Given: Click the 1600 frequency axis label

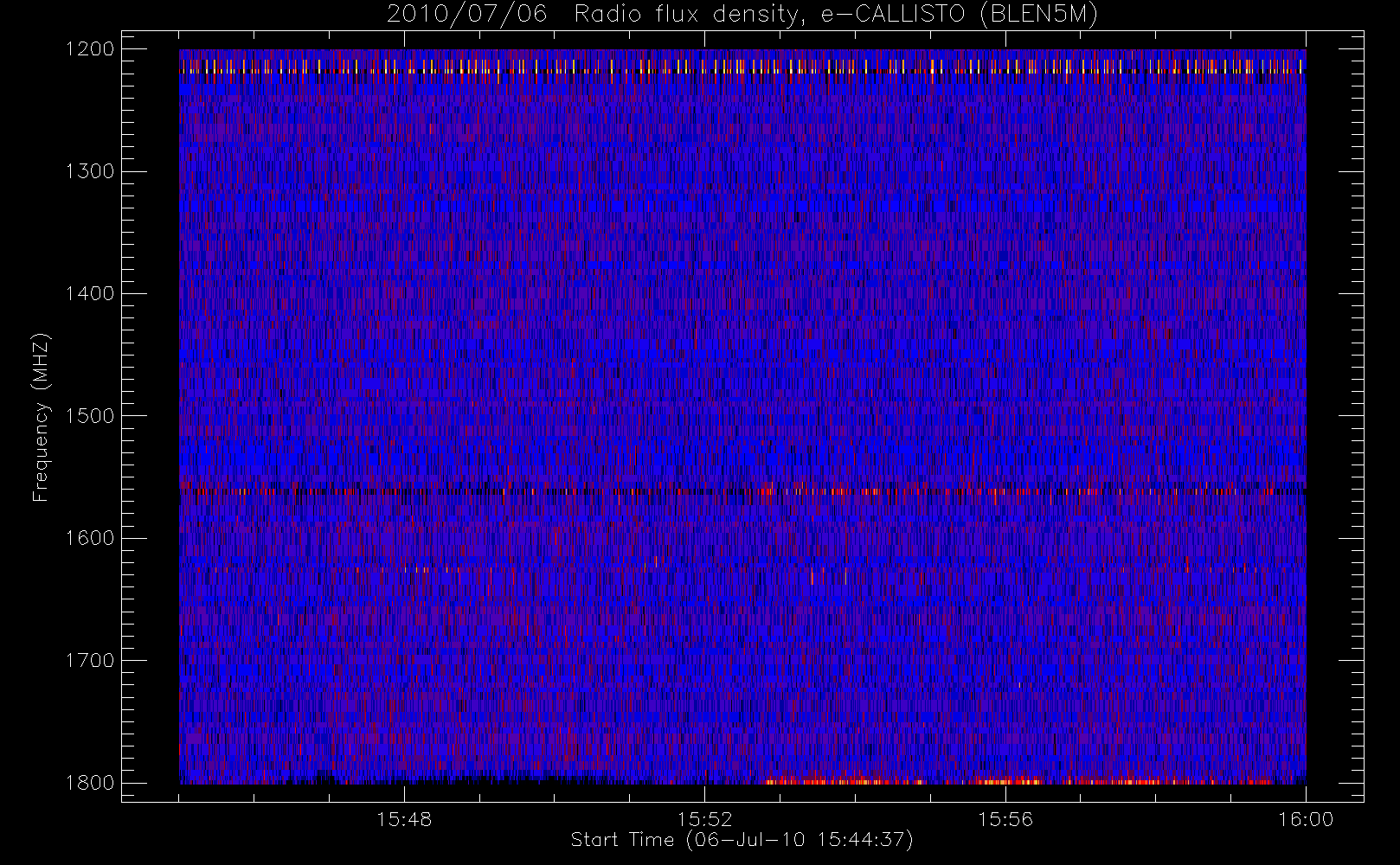Looking at the screenshot, I should click(x=90, y=538).
